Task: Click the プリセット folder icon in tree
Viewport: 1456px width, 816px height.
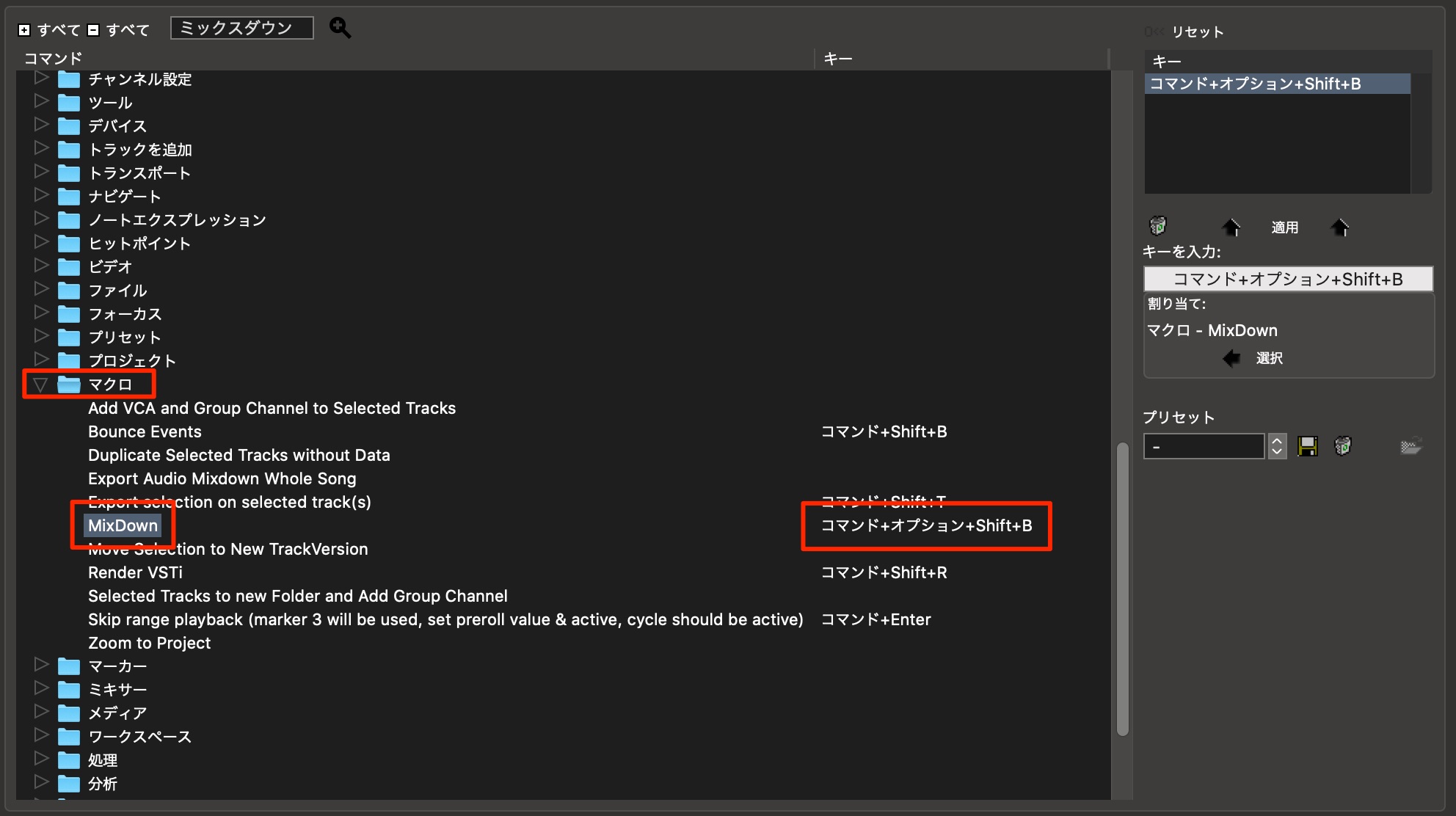Action: coord(69,338)
